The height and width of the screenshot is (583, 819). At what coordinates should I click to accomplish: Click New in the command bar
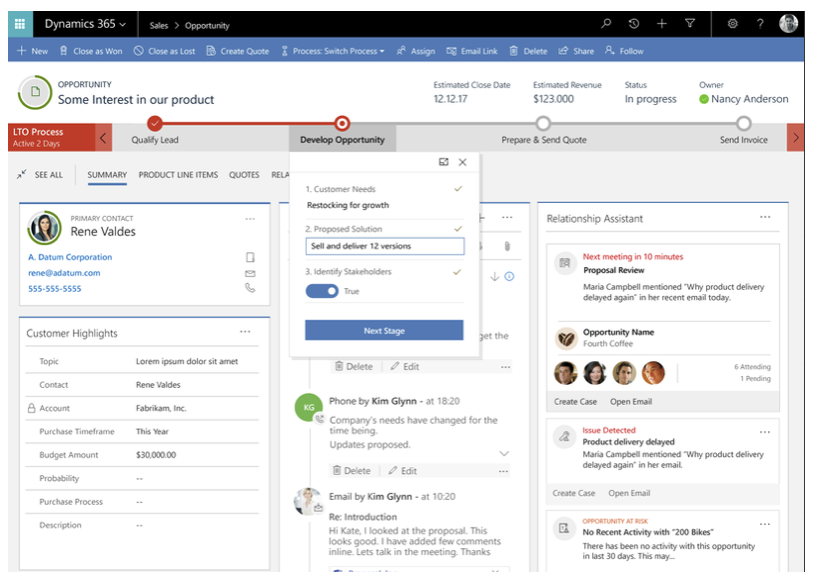coord(32,51)
